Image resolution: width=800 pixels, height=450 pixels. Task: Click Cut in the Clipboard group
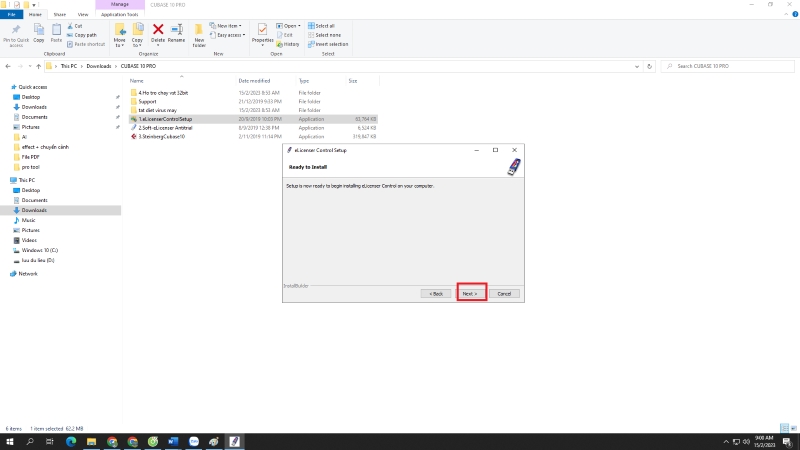pos(74,26)
